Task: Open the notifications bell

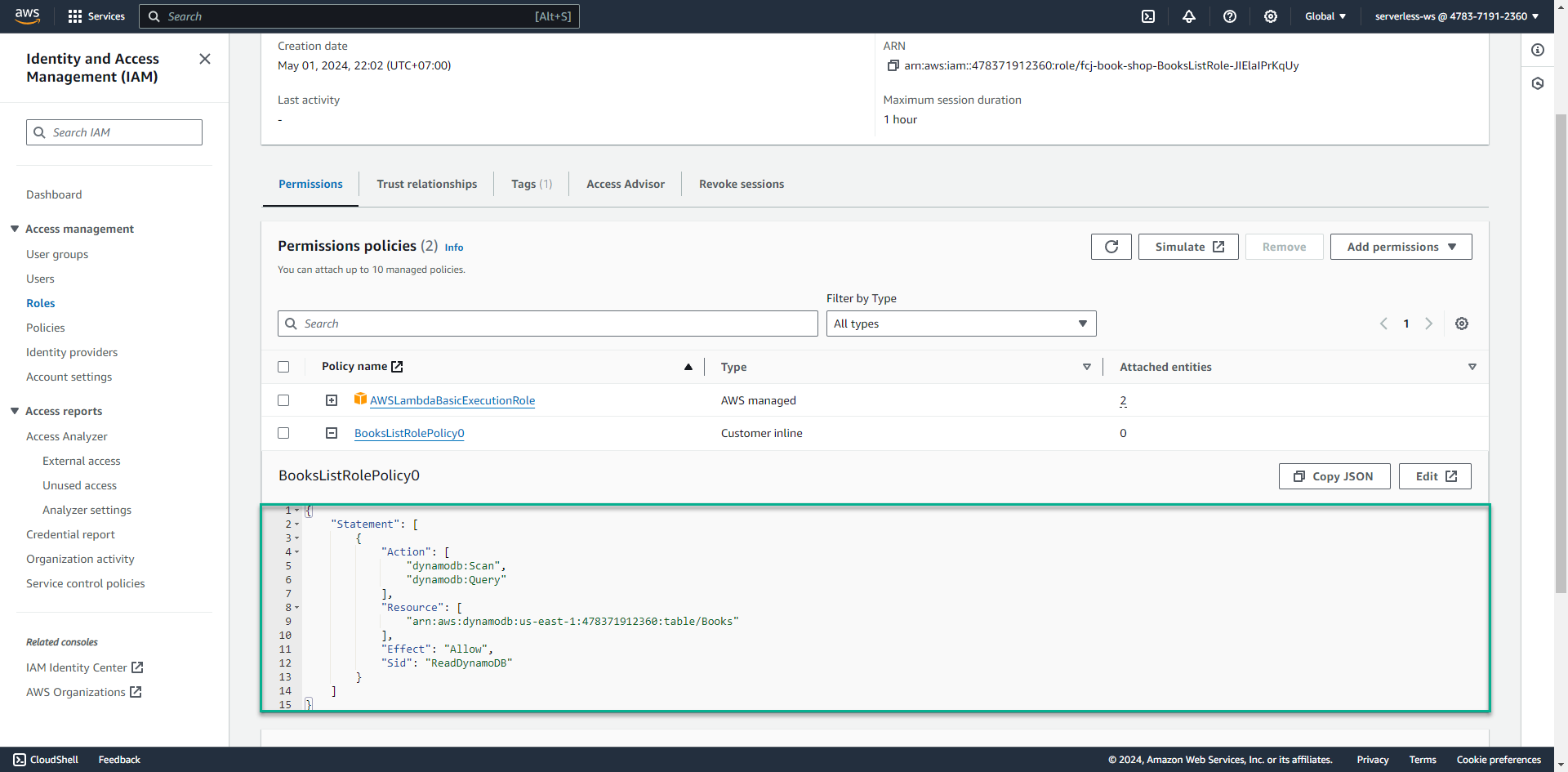Action: coord(1189,16)
